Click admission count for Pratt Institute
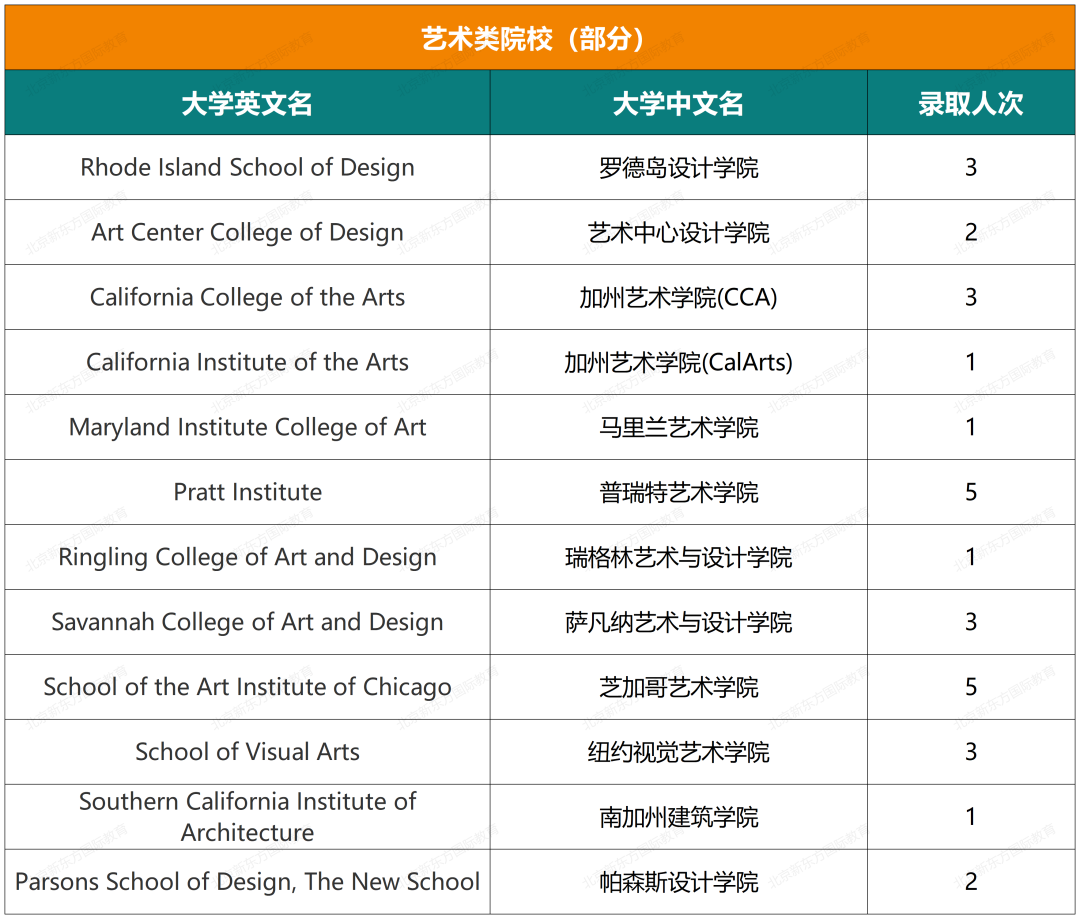 coord(970,492)
